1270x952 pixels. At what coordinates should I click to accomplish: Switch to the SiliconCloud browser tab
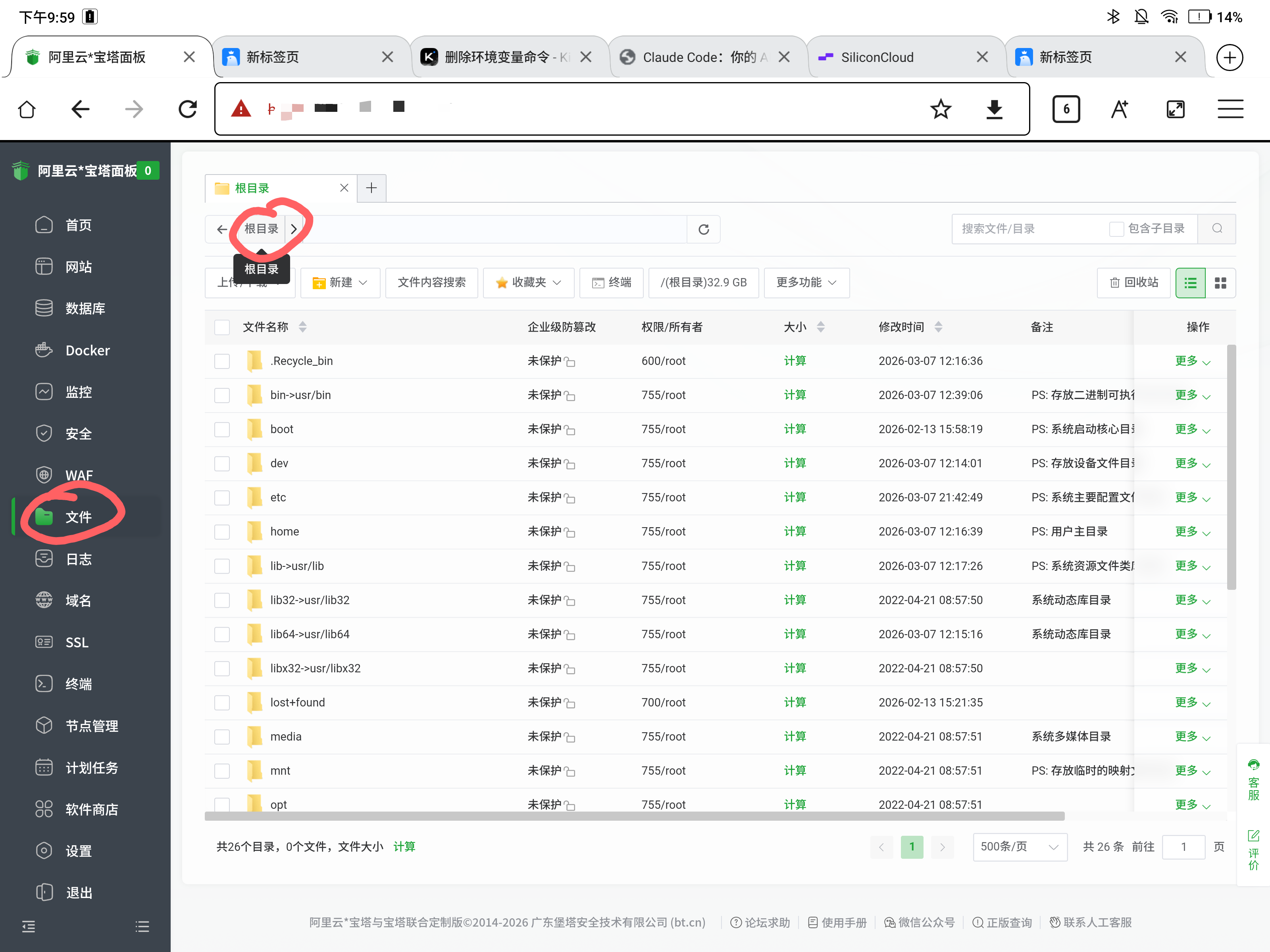pyautogui.click(x=877, y=57)
